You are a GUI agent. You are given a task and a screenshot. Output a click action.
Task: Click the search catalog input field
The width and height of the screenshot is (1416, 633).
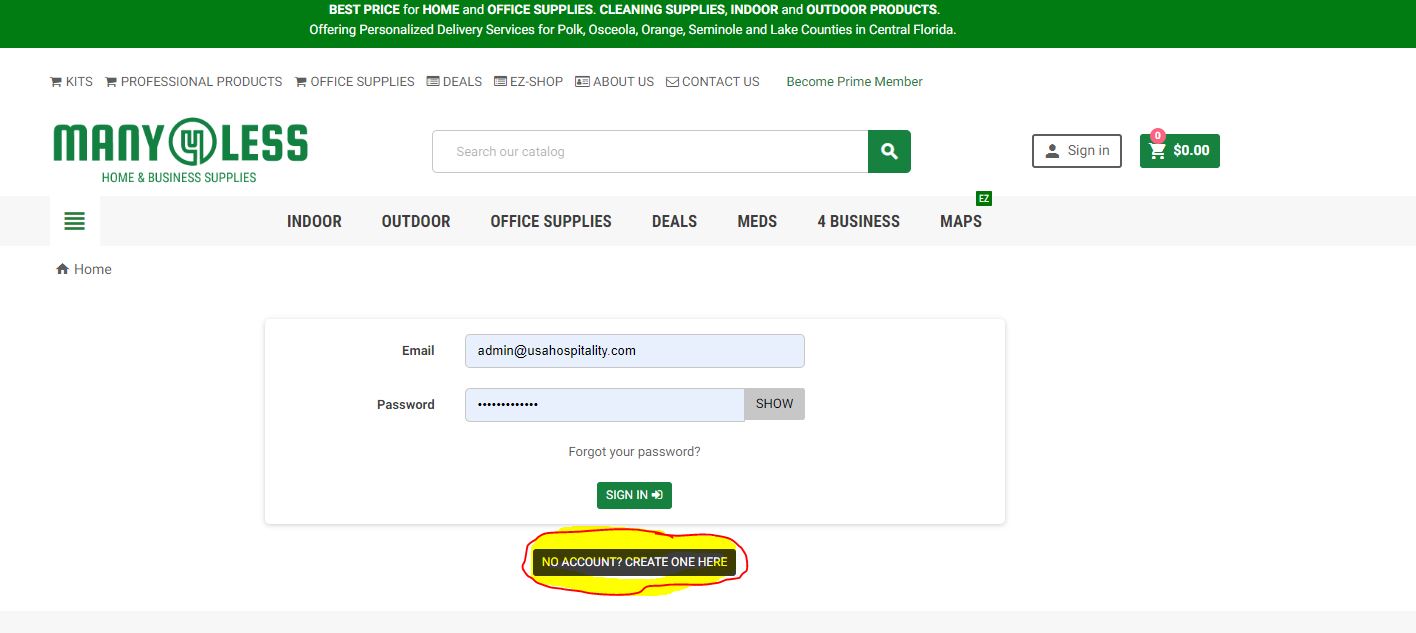point(650,152)
